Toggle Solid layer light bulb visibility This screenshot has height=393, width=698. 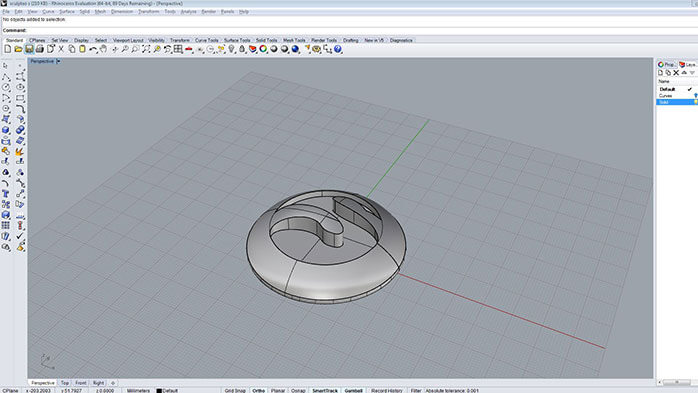695,102
